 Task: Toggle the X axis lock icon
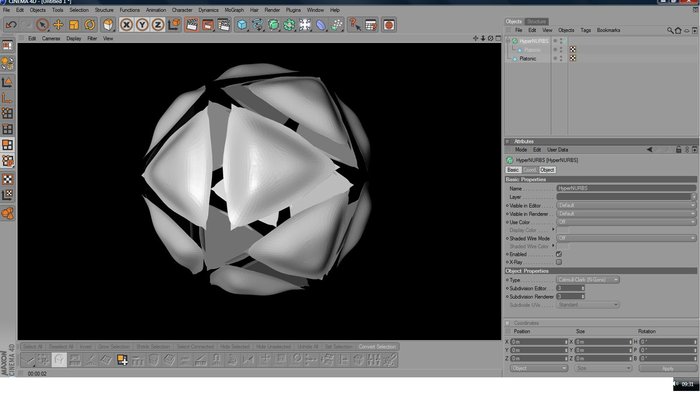click(127, 25)
